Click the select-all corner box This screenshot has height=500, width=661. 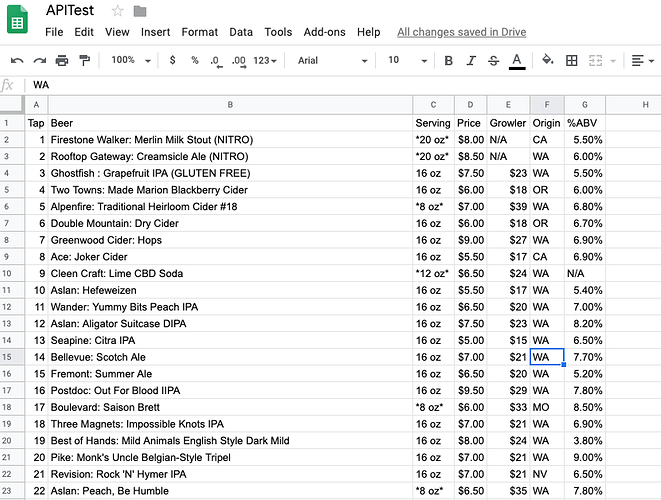click(x=11, y=104)
